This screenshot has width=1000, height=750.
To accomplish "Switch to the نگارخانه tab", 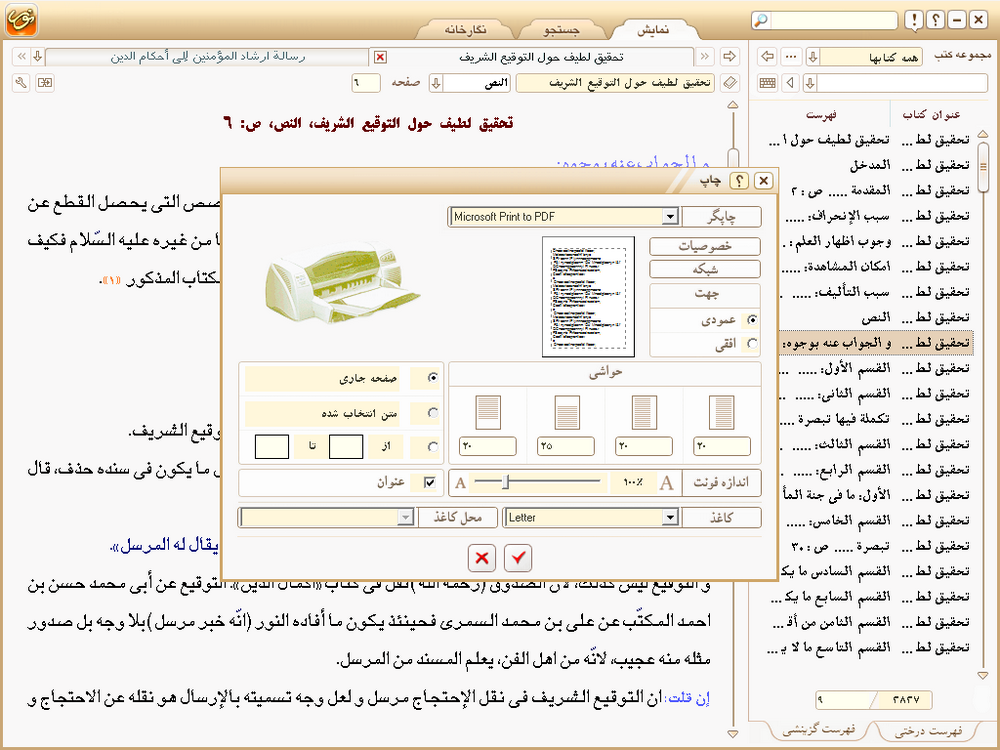I will (465, 30).
